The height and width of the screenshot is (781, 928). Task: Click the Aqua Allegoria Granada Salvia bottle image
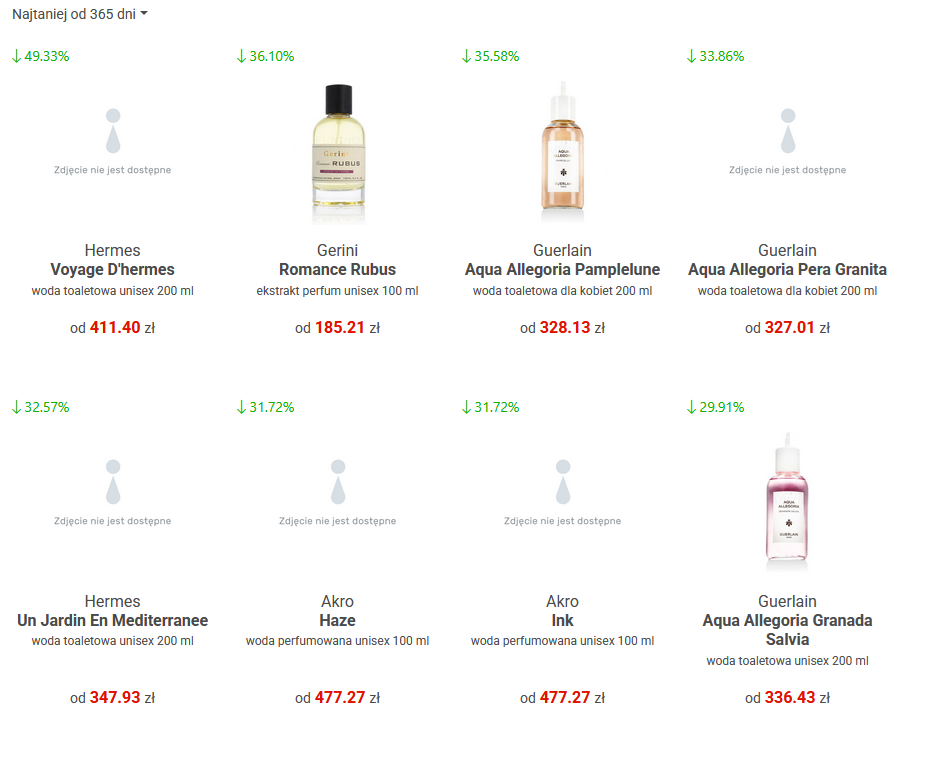787,503
